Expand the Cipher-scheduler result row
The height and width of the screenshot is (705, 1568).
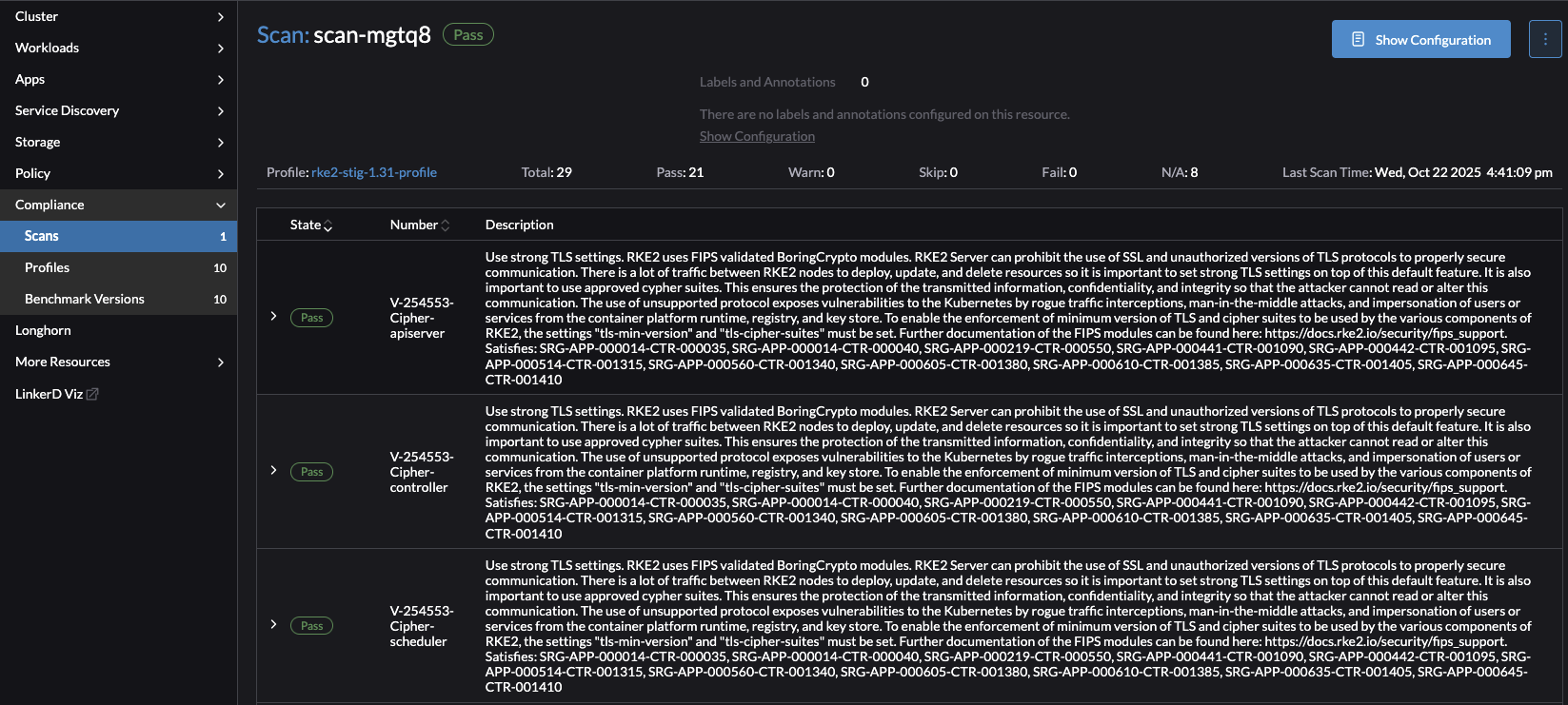pyautogui.click(x=273, y=624)
